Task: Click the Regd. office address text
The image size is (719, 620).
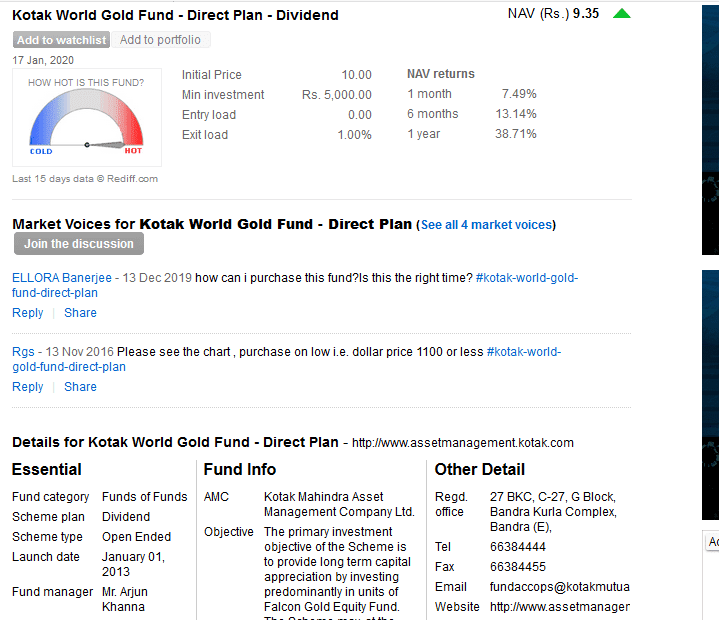Action: (553, 512)
